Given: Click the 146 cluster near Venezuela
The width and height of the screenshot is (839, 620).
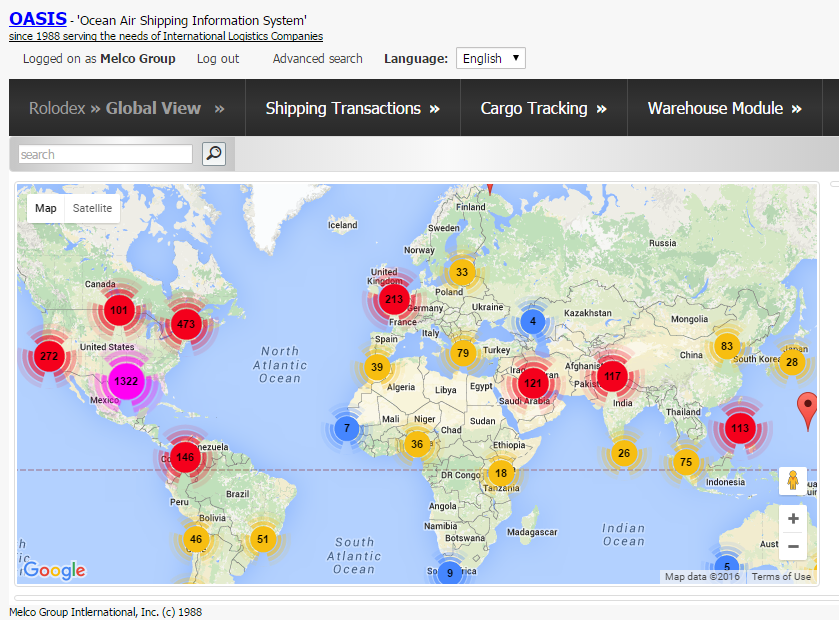Looking at the screenshot, I should (185, 457).
